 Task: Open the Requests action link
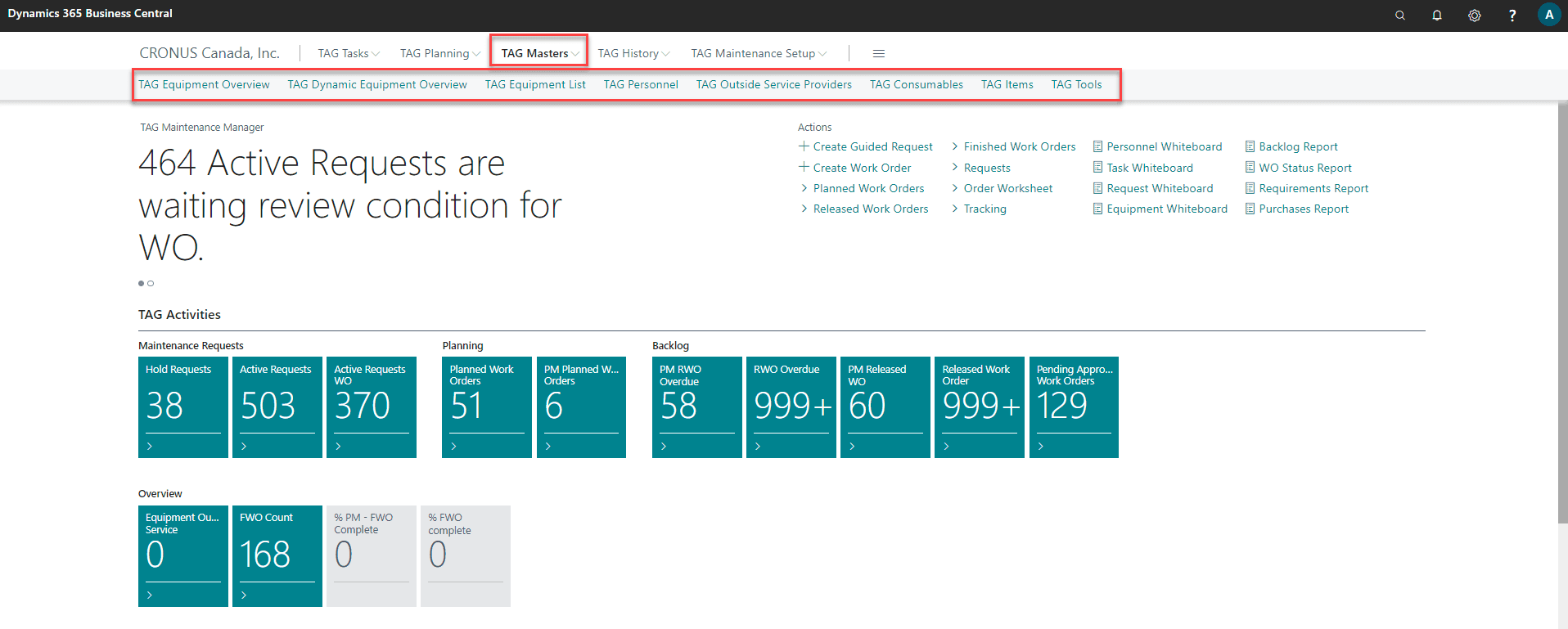pyautogui.click(x=987, y=168)
